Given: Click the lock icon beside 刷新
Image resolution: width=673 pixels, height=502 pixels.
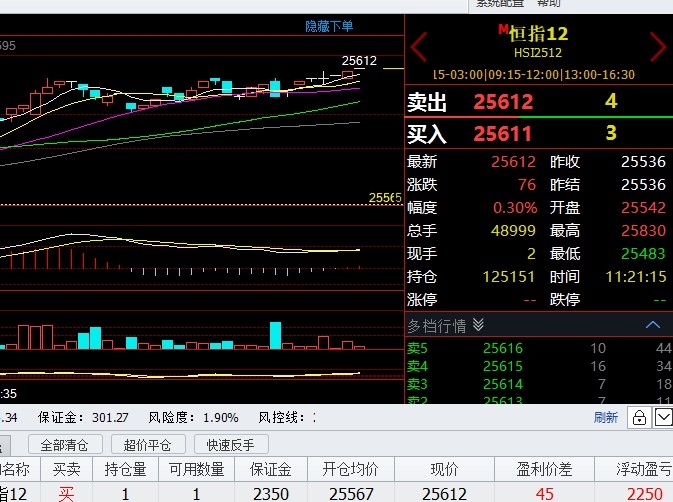Looking at the screenshot, I should coord(639,417).
